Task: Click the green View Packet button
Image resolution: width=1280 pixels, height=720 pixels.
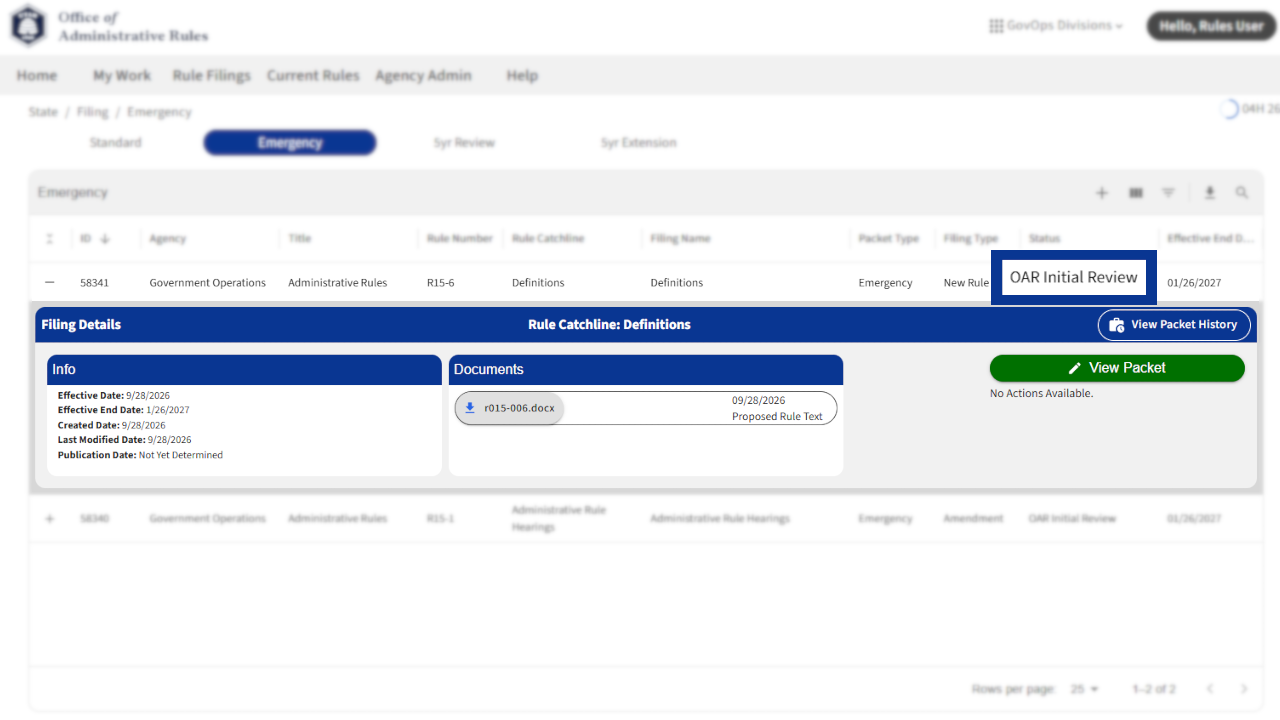Action: pyautogui.click(x=1117, y=368)
